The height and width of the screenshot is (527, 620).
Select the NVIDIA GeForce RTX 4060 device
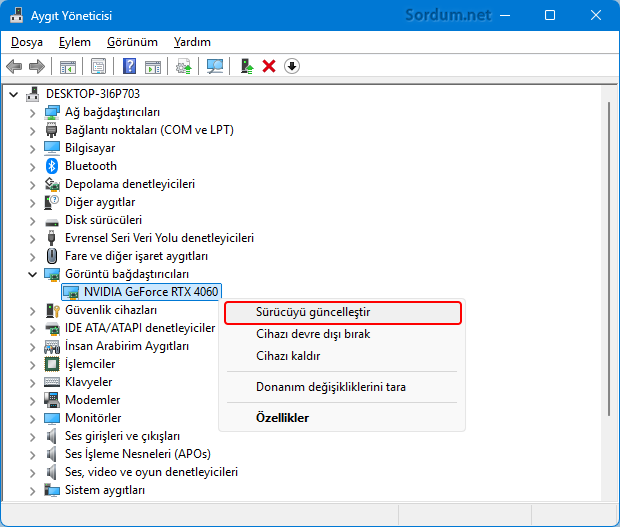click(151, 292)
